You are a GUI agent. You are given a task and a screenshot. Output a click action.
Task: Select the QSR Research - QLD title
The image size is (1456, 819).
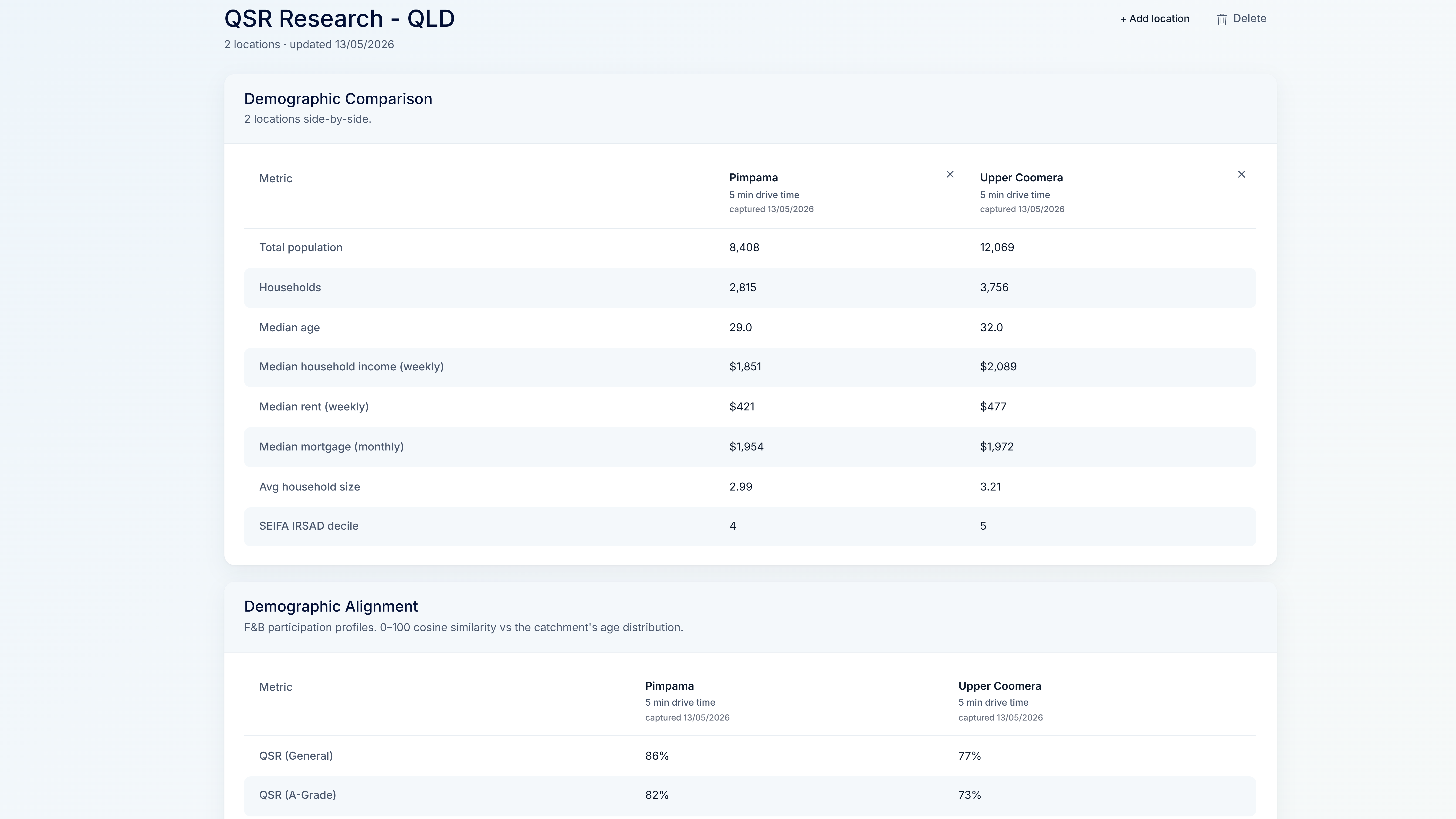(x=339, y=19)
